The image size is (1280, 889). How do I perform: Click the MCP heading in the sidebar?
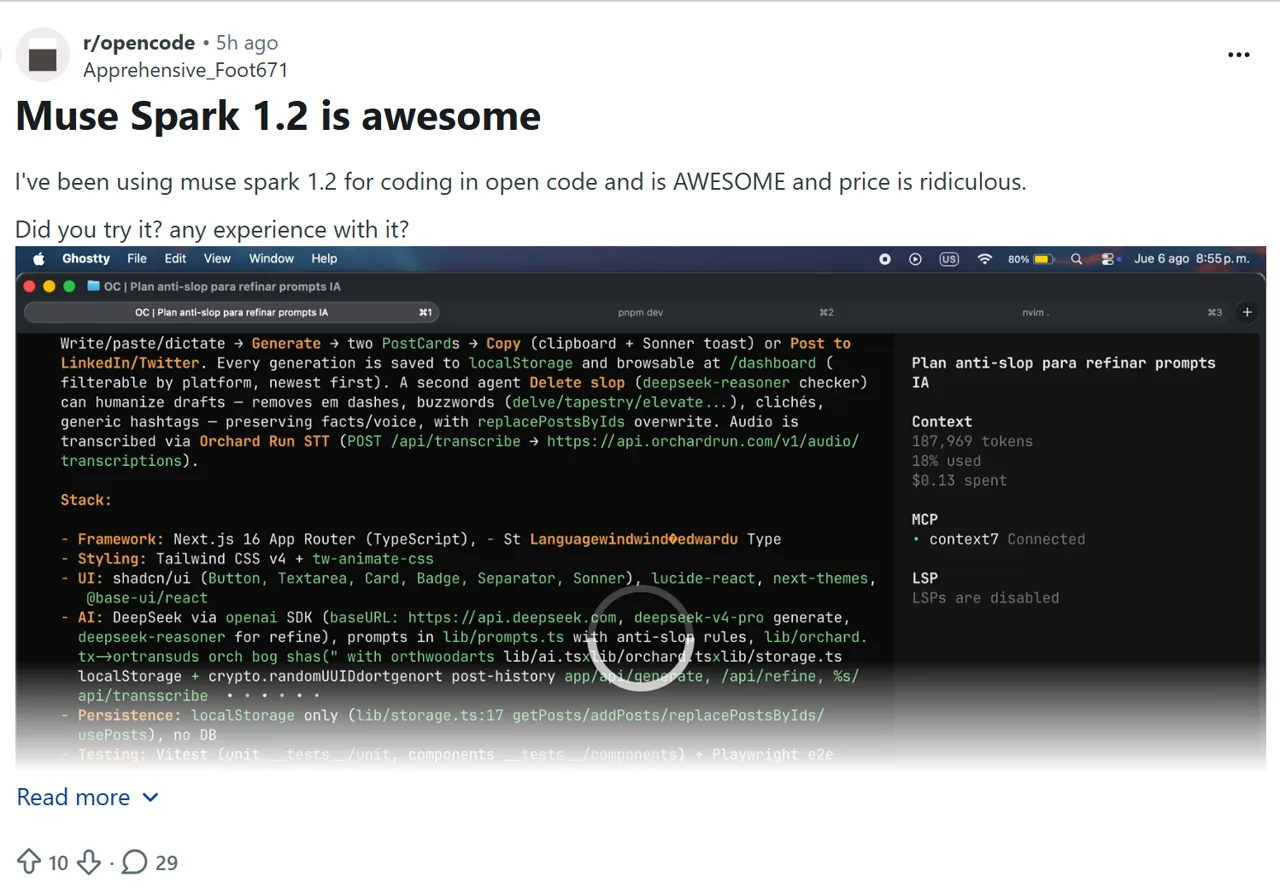point(925,519)
